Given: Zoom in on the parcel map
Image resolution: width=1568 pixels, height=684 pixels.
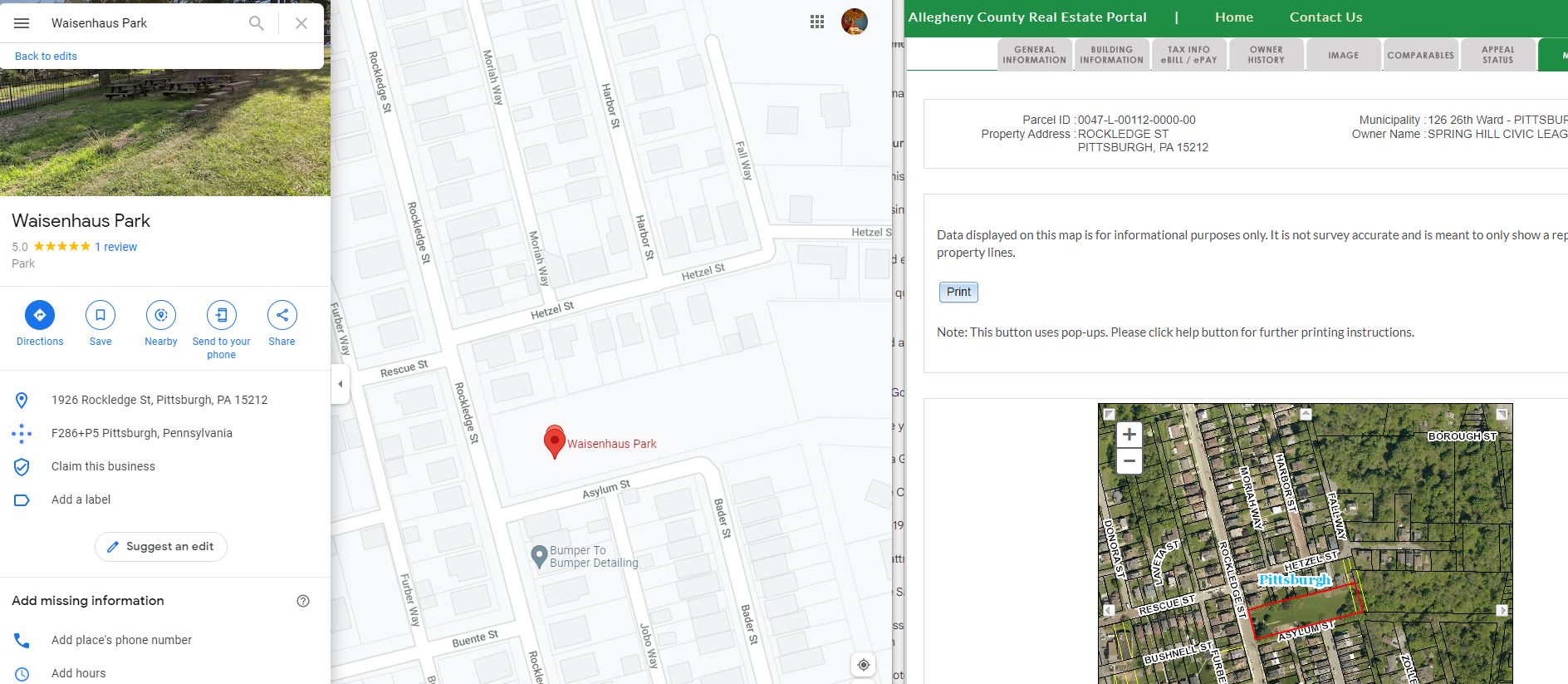Looking at the screenshot, I should tap(1129, 434).
